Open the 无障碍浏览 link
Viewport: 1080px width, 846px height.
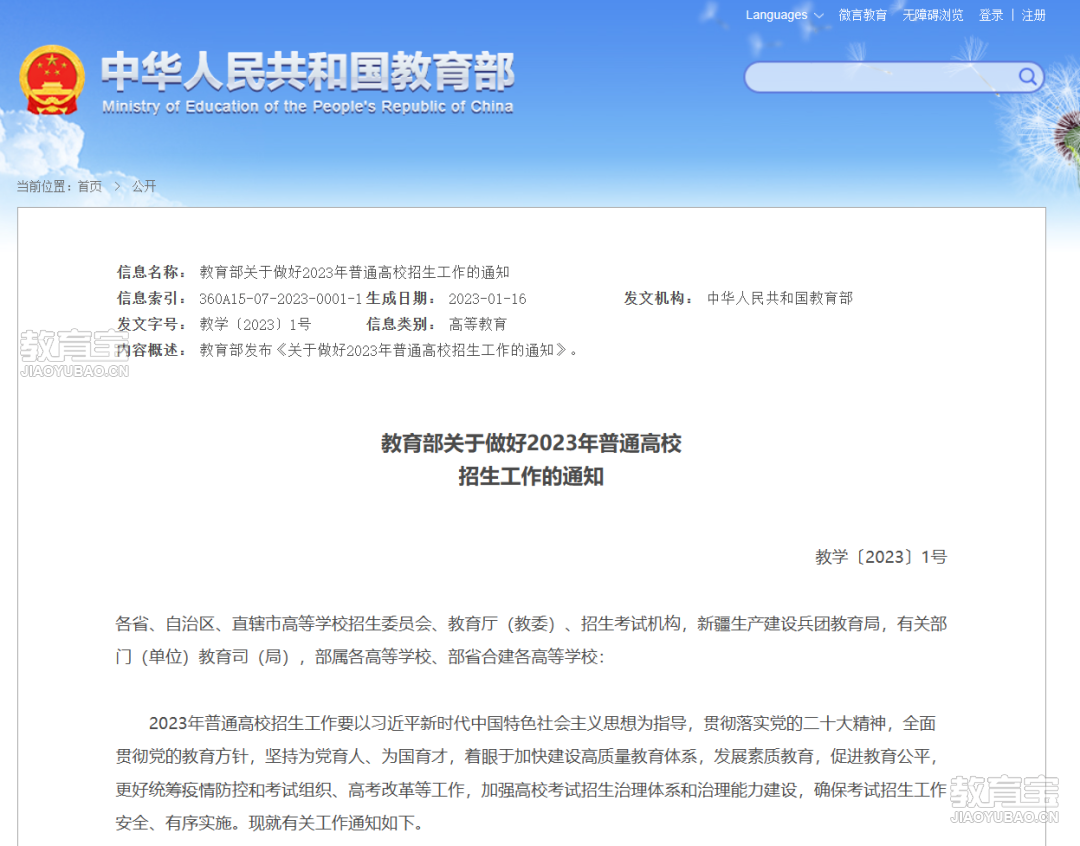tap(933, 15)
